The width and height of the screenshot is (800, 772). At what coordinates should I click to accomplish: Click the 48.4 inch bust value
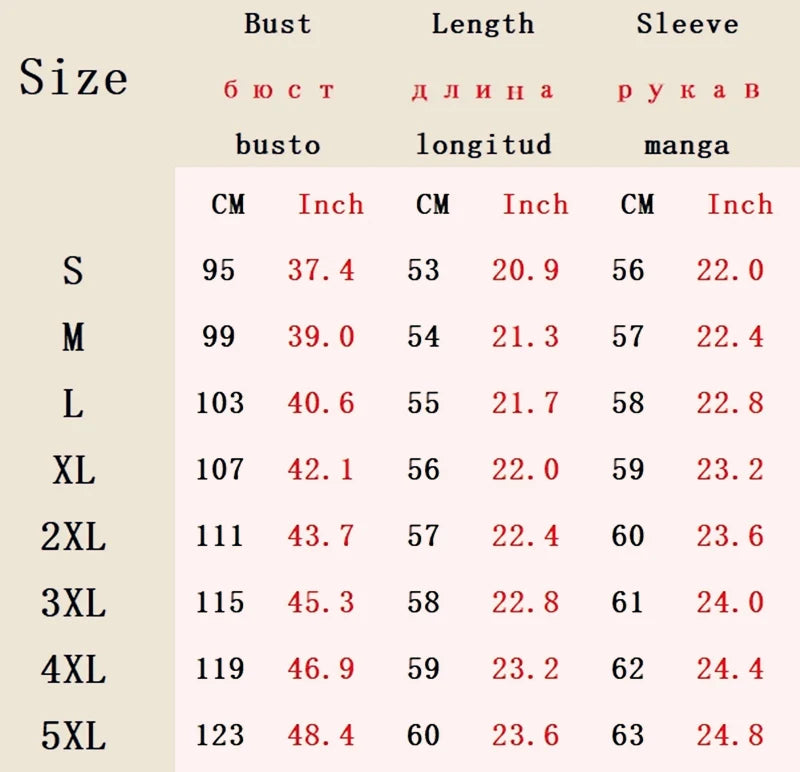coord(321,735)
